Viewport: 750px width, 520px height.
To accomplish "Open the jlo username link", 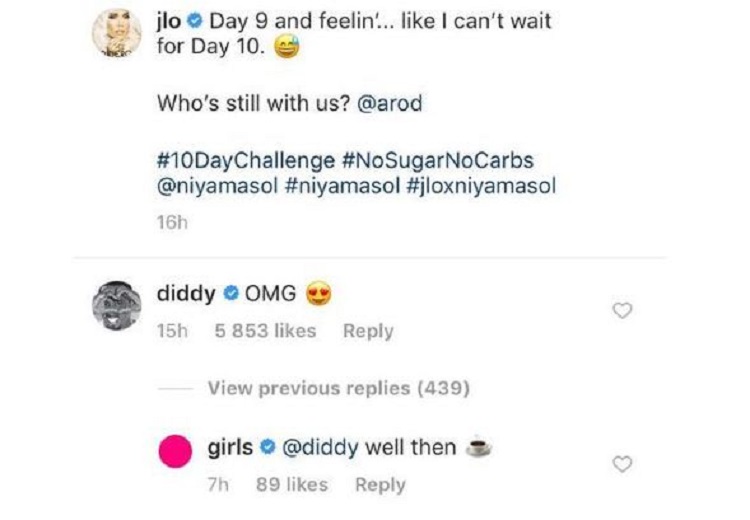I will tap(169, 21).
